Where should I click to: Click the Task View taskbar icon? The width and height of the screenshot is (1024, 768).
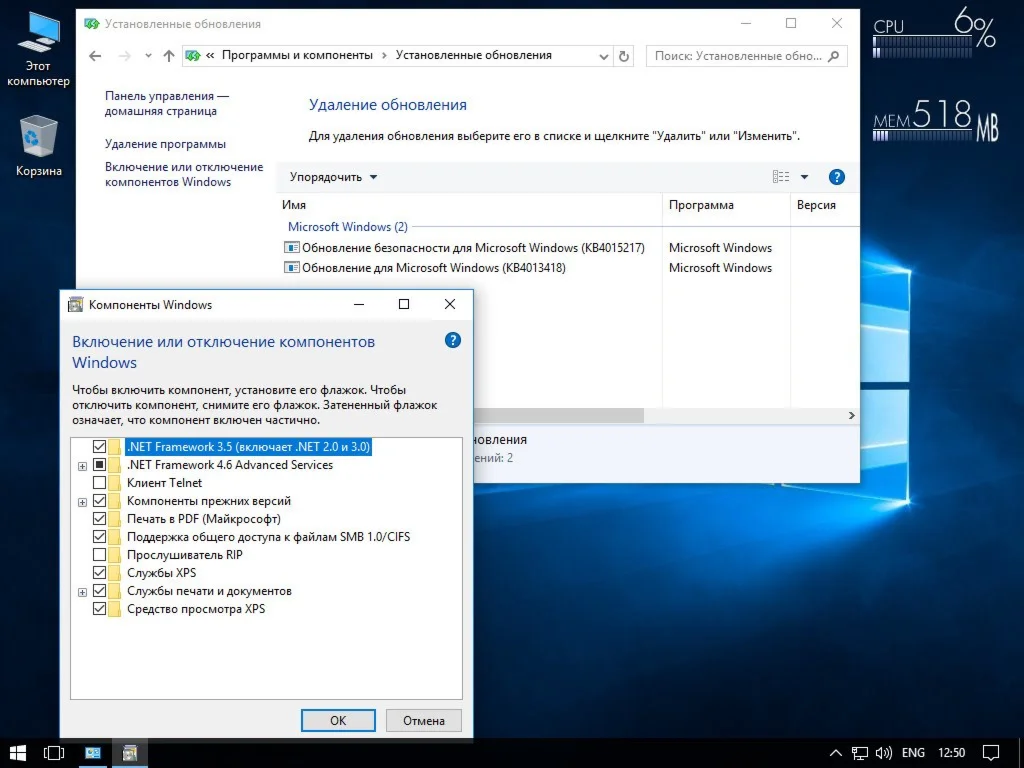pyautogui.click(x=54, y=752)
